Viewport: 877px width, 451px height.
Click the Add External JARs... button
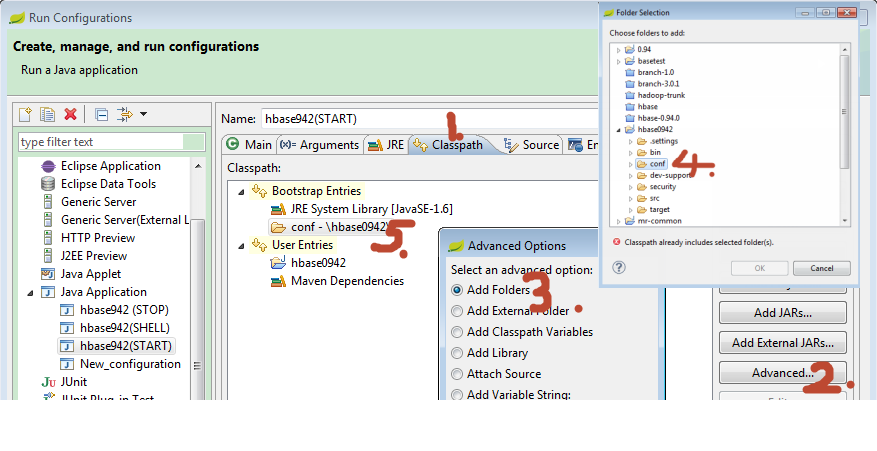point(782,342)
